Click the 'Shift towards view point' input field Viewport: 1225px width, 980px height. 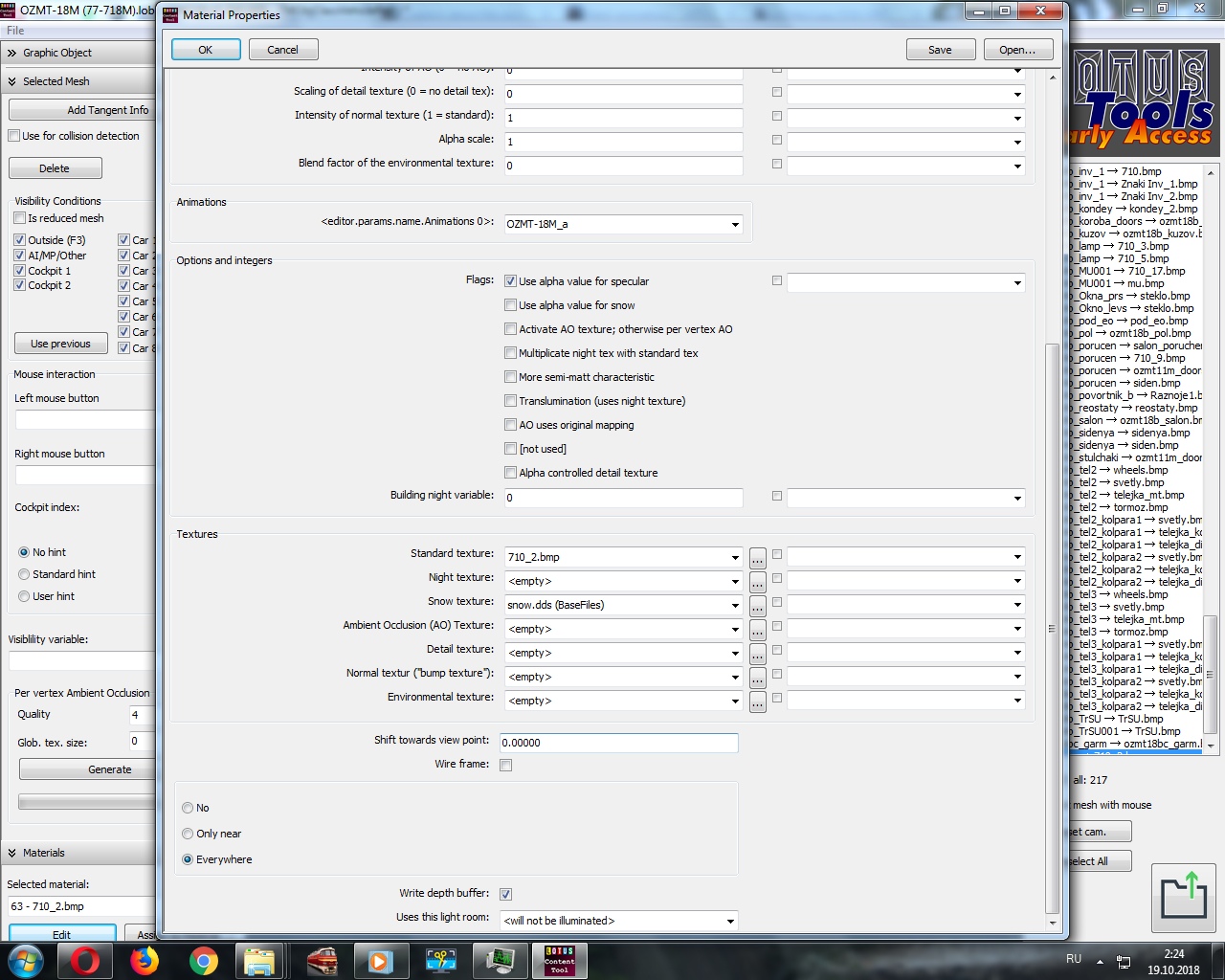(618, 743)
